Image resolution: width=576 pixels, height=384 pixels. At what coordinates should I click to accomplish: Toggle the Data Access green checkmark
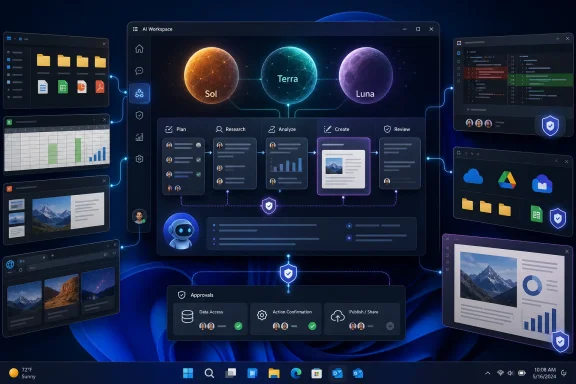(238, 326)
